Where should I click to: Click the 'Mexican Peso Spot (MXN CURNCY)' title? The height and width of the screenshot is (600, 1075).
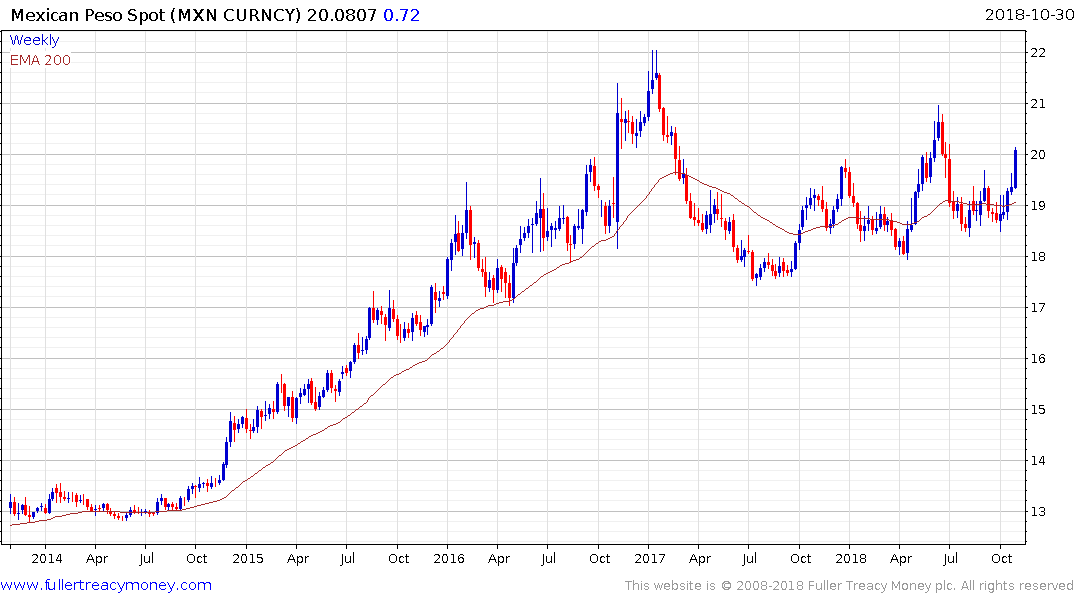coord(156,15)
